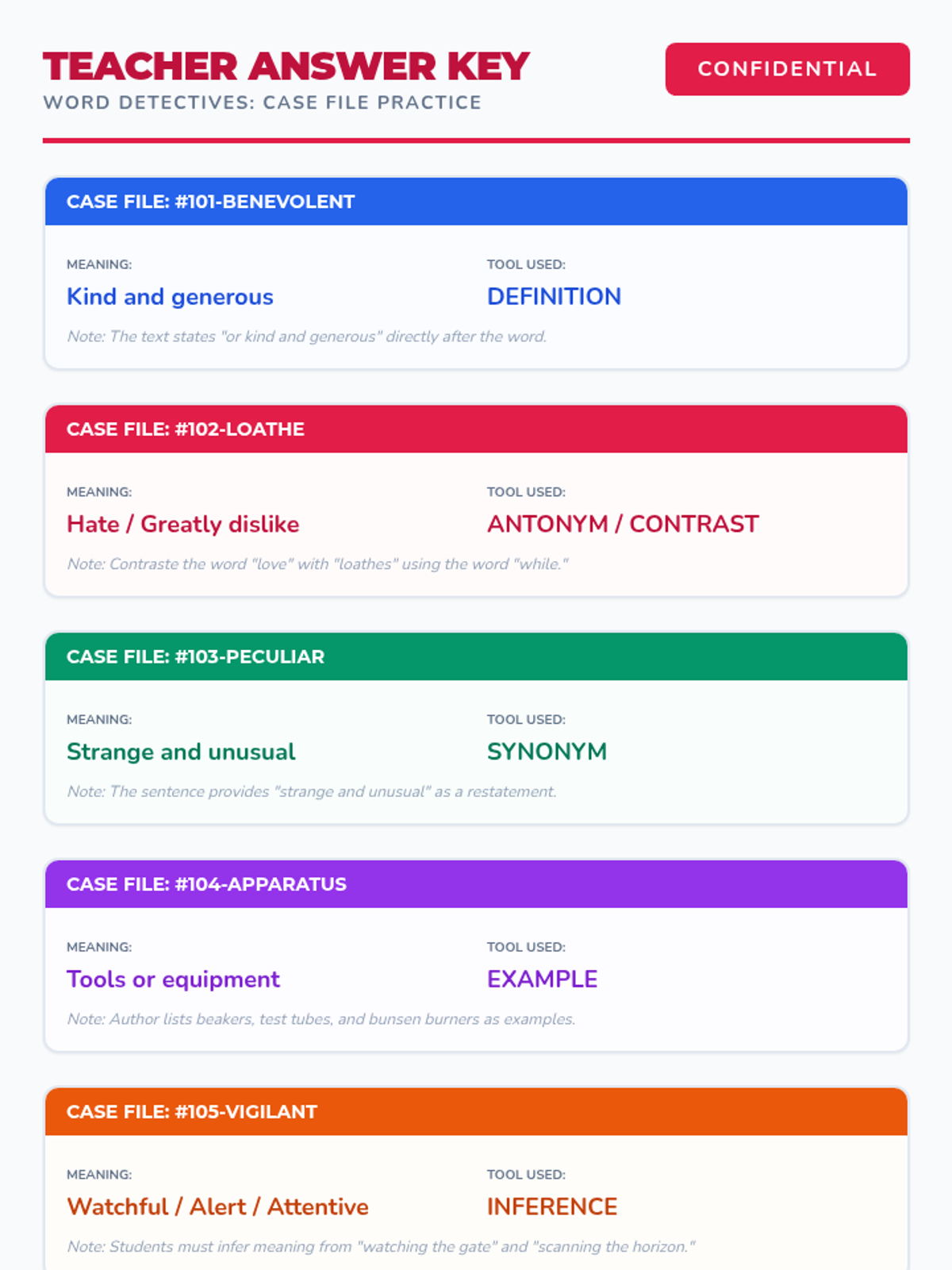Viewport: 952px width, 1270px height.
Task: Click the Case File #105-VIGILANT header
Action: (x=476, y=1112)
